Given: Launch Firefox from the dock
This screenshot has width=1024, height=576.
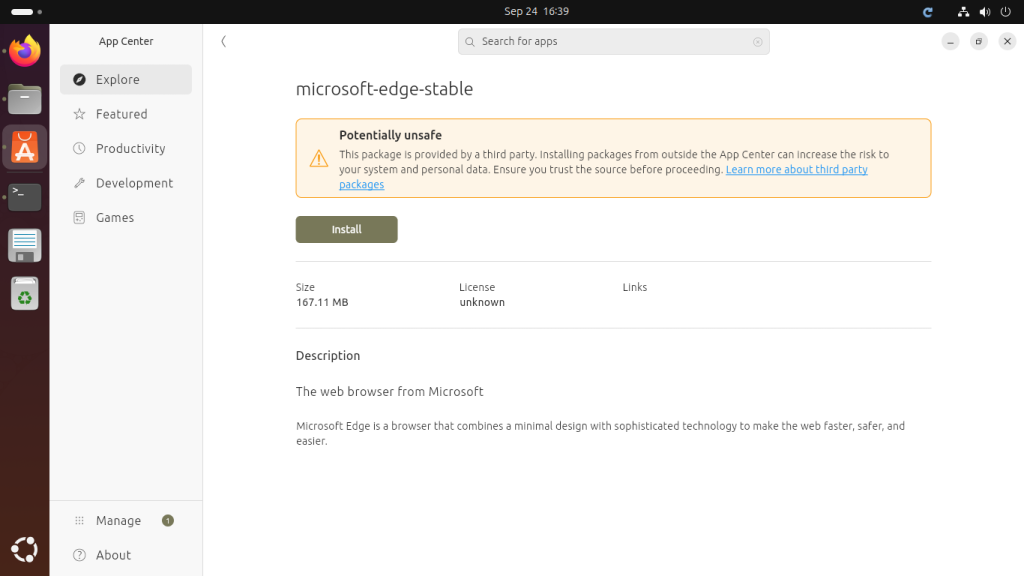Looking at the screenshot, I should click(25, 51).
